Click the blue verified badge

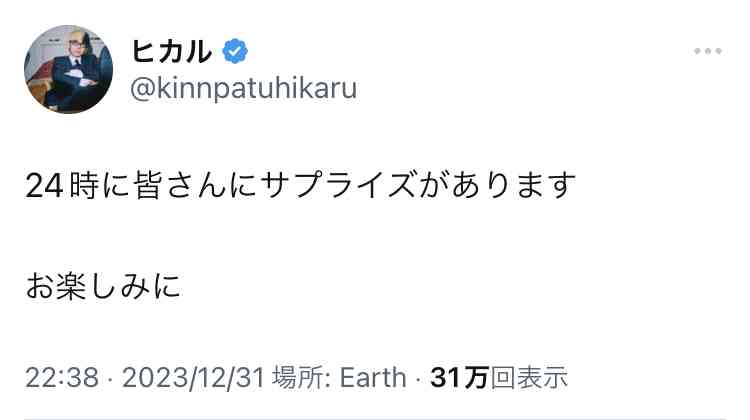235,51
